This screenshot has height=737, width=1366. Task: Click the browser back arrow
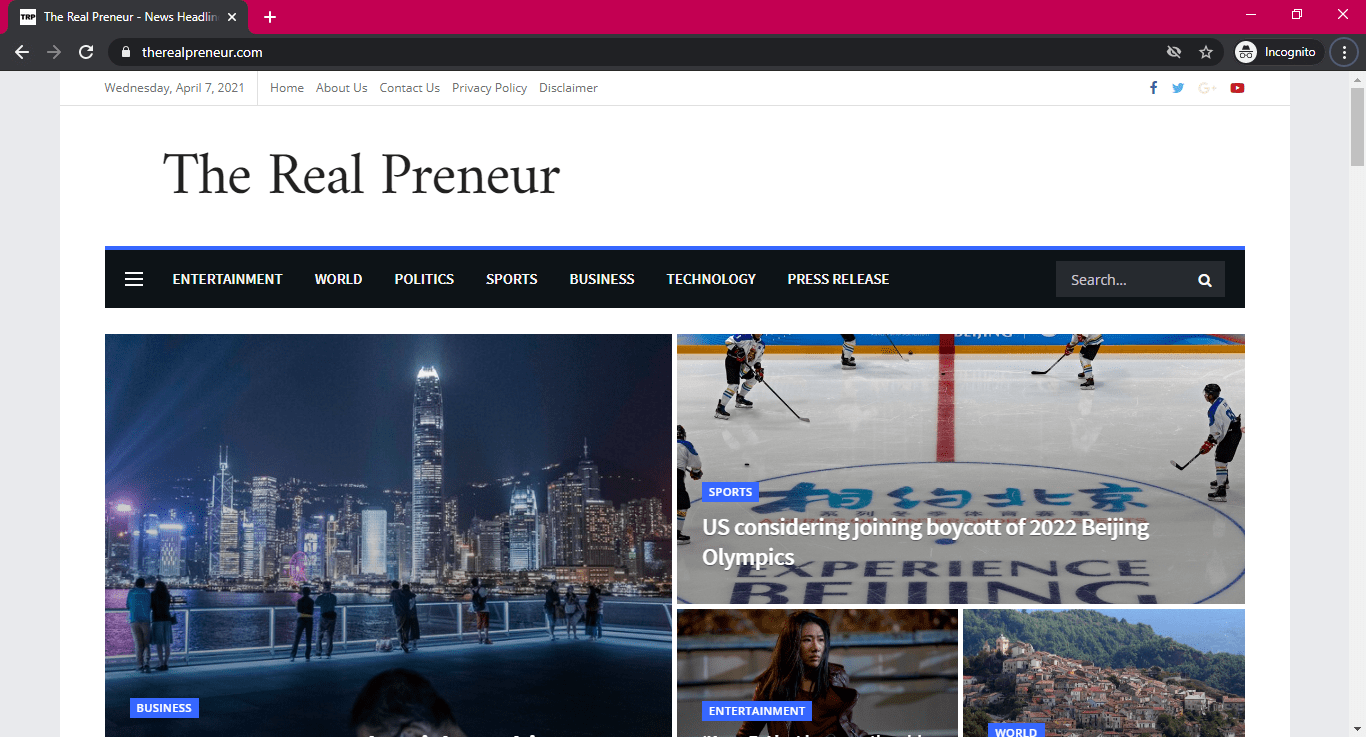point(22,52)
